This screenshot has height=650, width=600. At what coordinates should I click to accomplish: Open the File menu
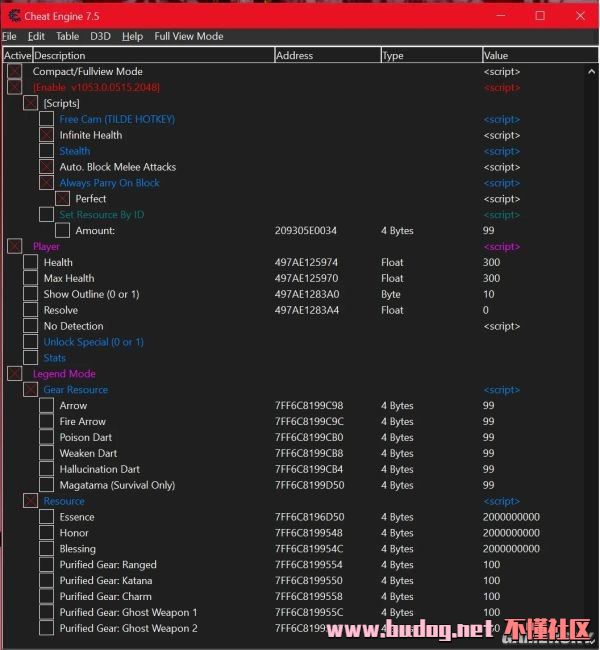point(9,36)
